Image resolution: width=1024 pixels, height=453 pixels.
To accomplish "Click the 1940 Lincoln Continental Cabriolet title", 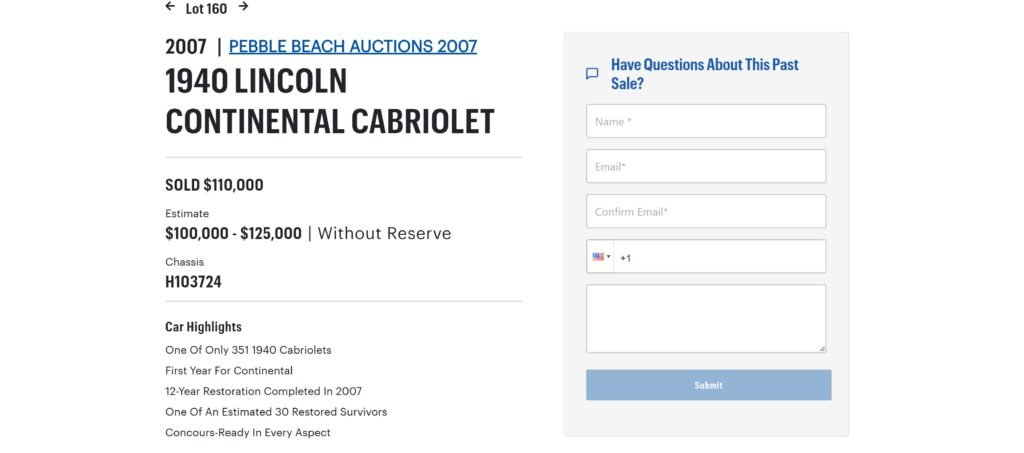I will pos(330,101).
